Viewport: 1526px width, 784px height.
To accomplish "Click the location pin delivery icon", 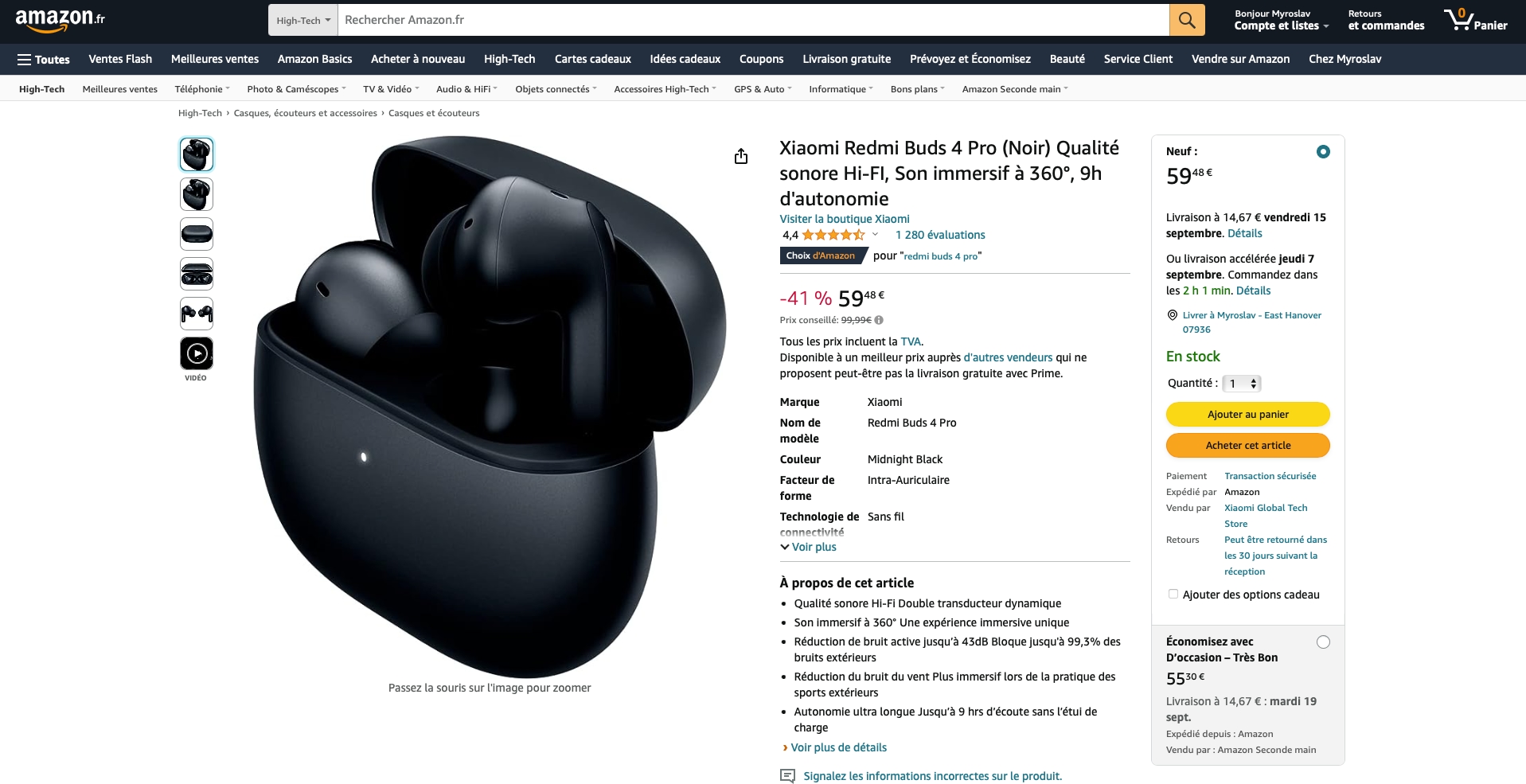I will pos(1172,315).
